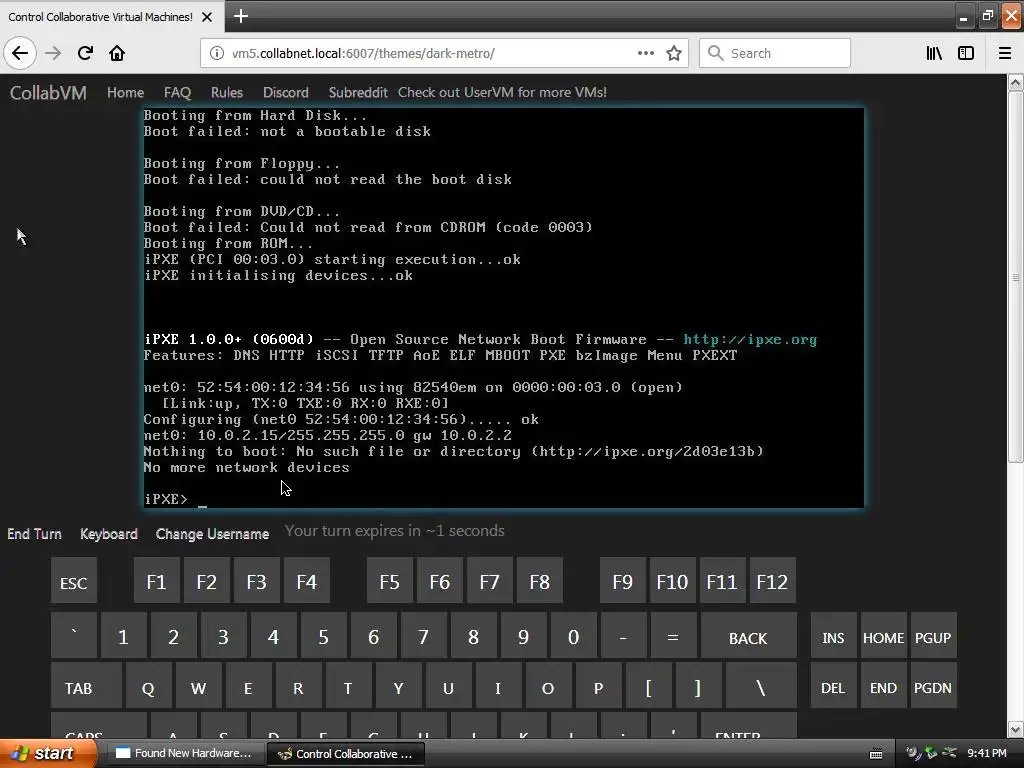Click the taskbar clock showing 9:41 PM
The height and width of the screenshot is (768, 1024).
coord(987,754)
